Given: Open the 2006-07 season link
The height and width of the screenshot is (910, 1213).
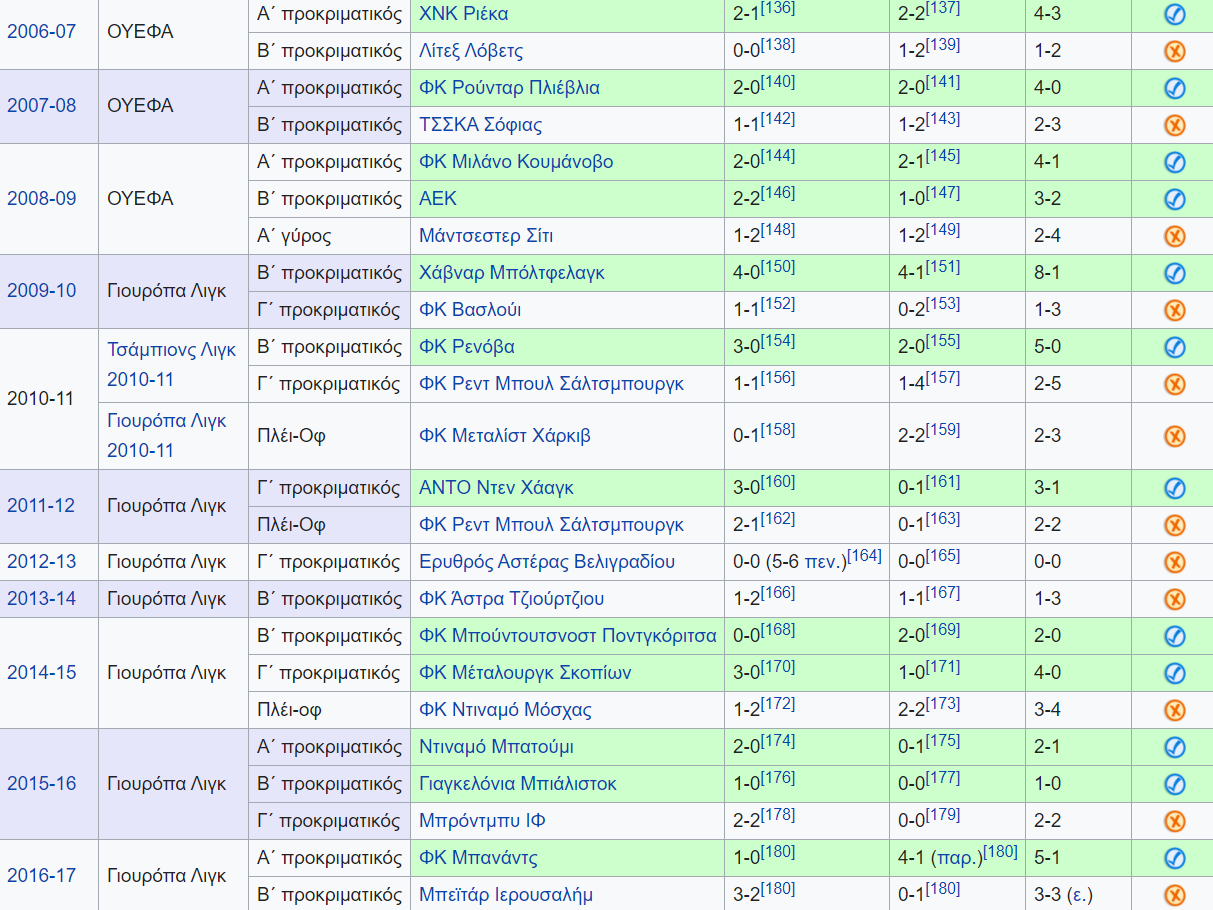Looking at the screenshot, I should [41, 31].
